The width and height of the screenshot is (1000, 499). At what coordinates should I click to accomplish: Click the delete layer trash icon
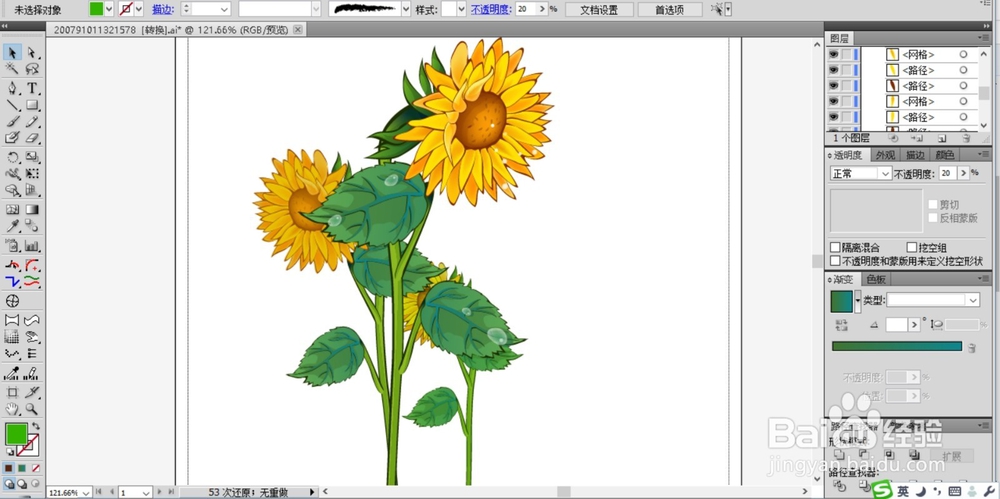(x=964, y=138)
